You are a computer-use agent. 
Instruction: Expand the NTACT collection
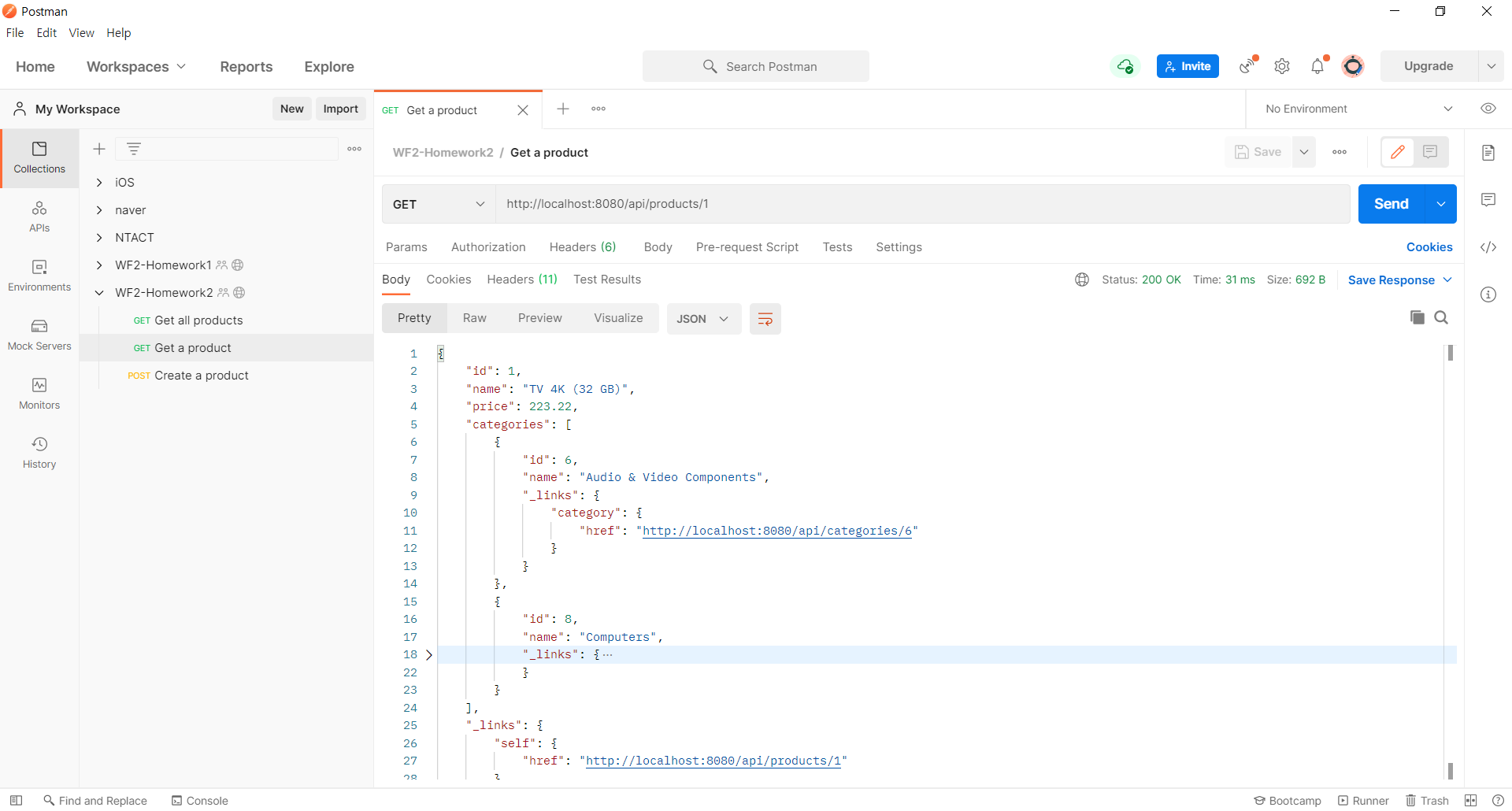point(99,238)
